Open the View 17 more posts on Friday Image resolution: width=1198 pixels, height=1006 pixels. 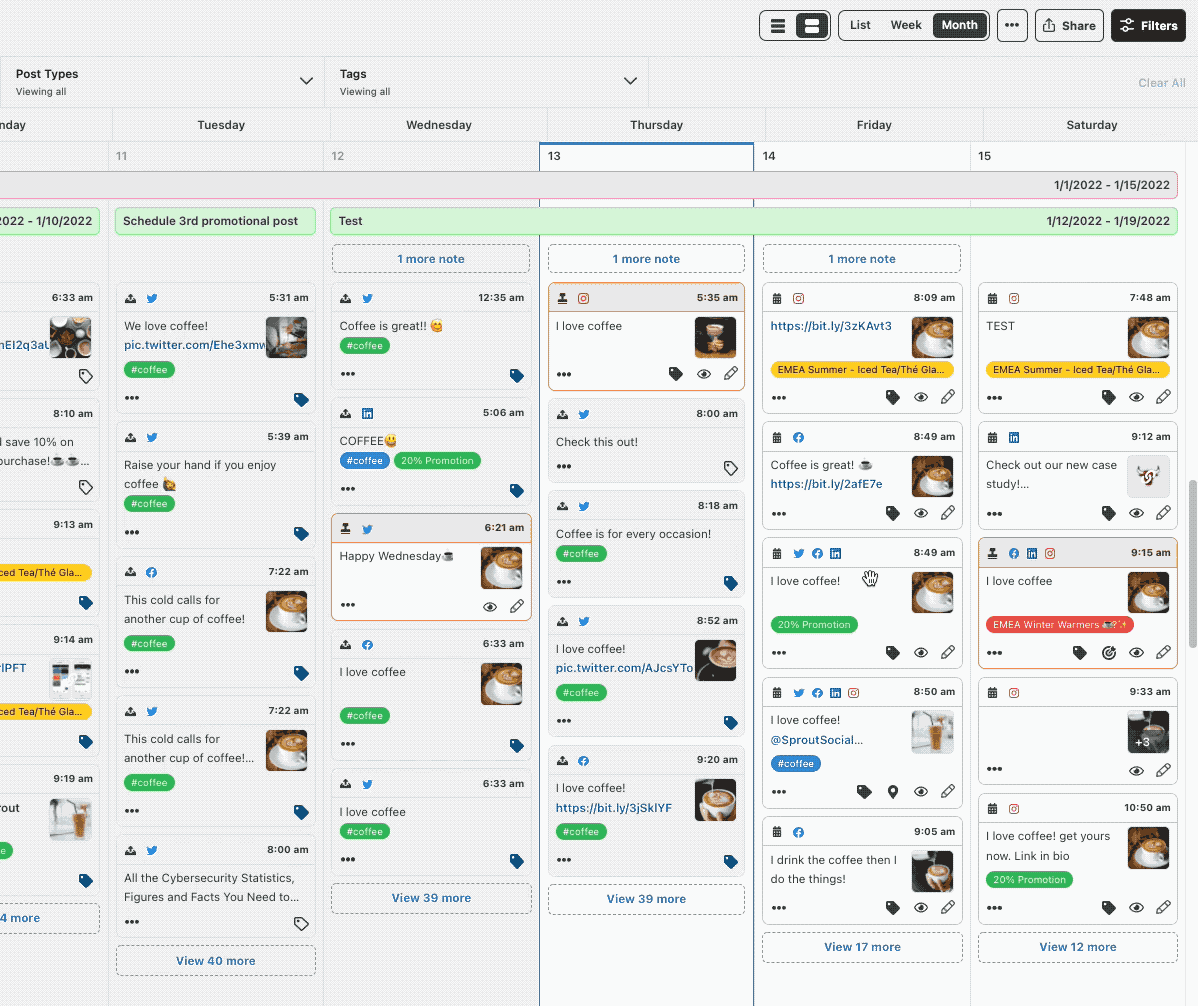click(x=861, y=946)
